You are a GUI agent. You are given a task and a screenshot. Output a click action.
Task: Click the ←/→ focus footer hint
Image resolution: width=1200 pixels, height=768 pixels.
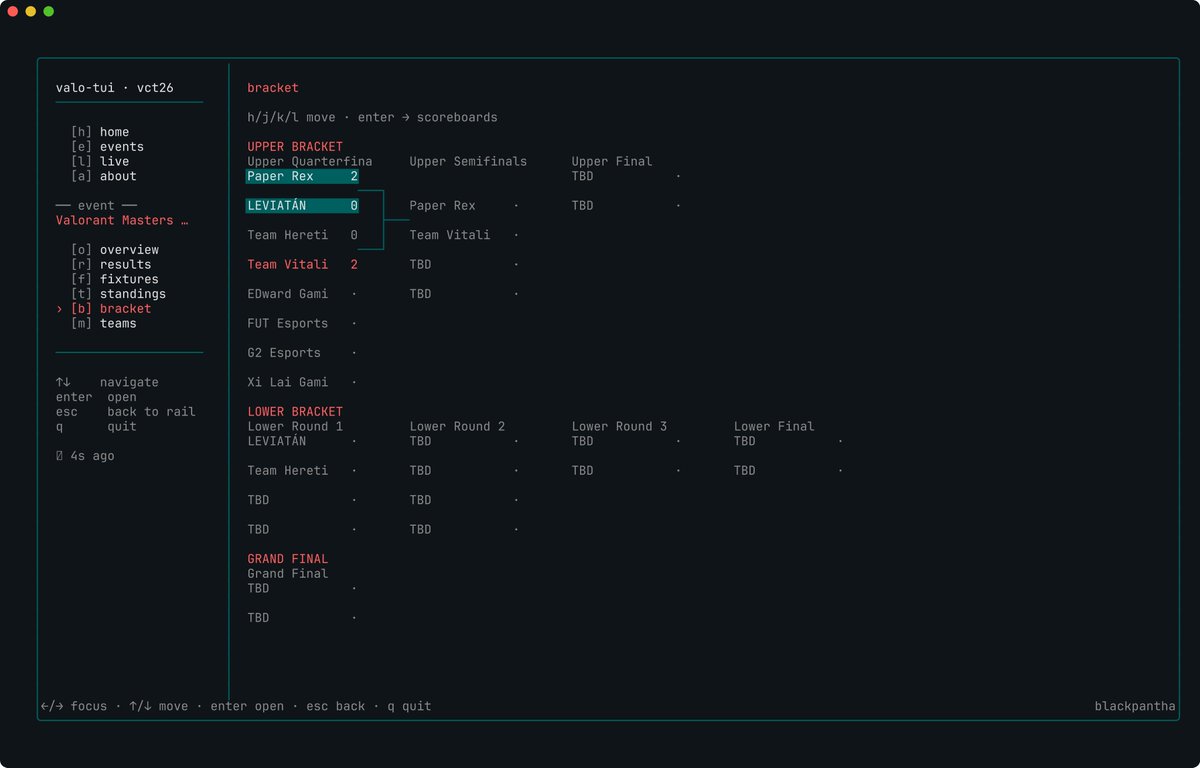(x=74, y=706)
